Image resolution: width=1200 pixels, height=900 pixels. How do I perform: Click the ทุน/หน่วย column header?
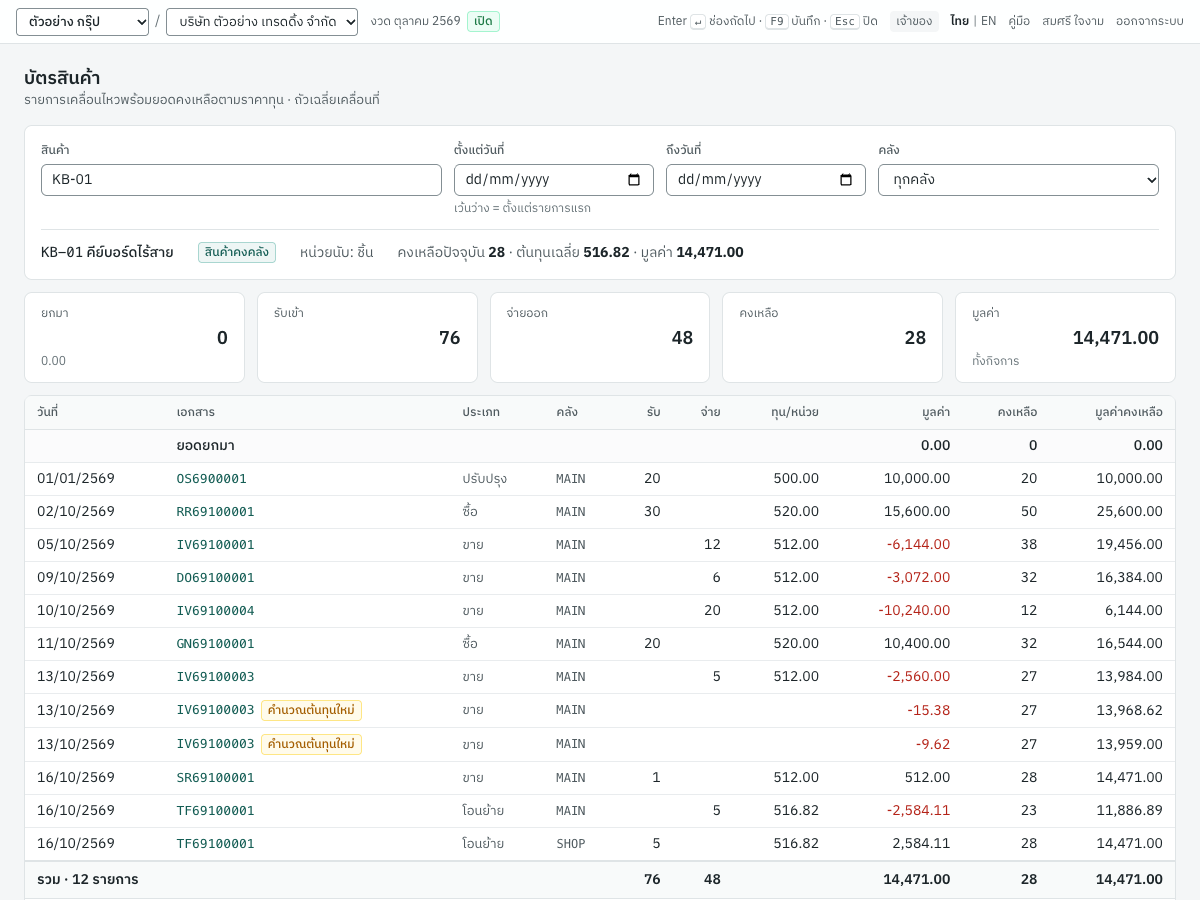(795, 412)
